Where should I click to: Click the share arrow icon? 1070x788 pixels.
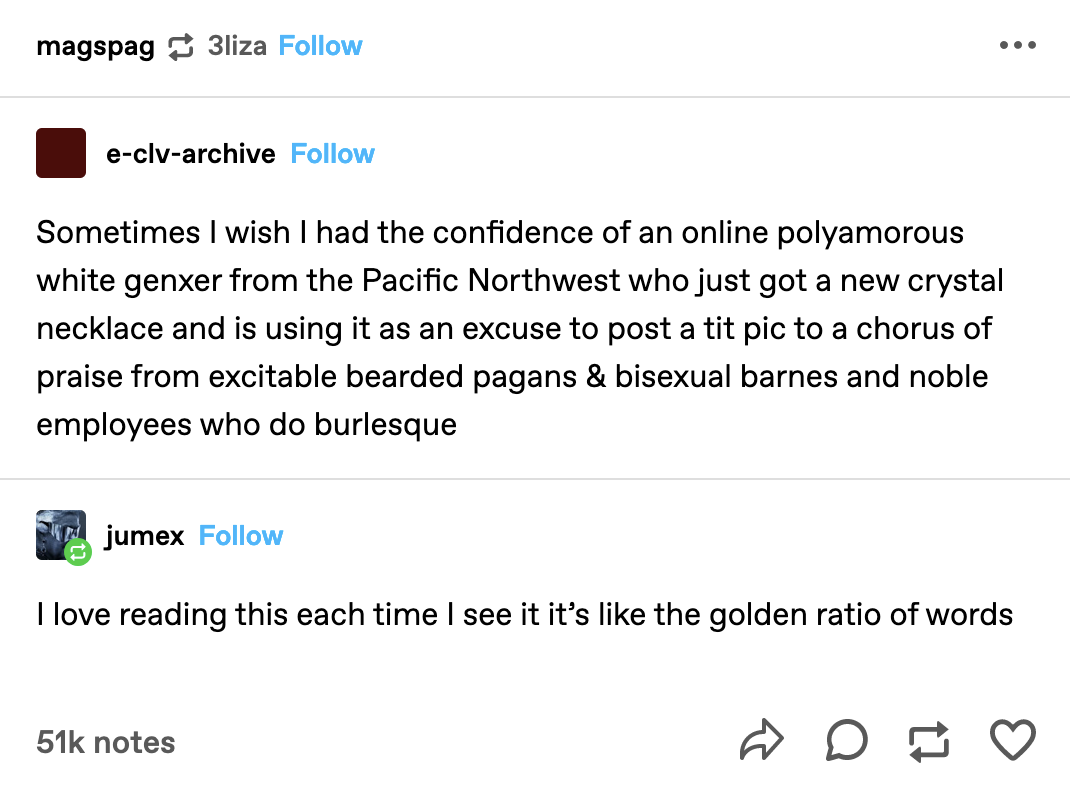(762, 740)
